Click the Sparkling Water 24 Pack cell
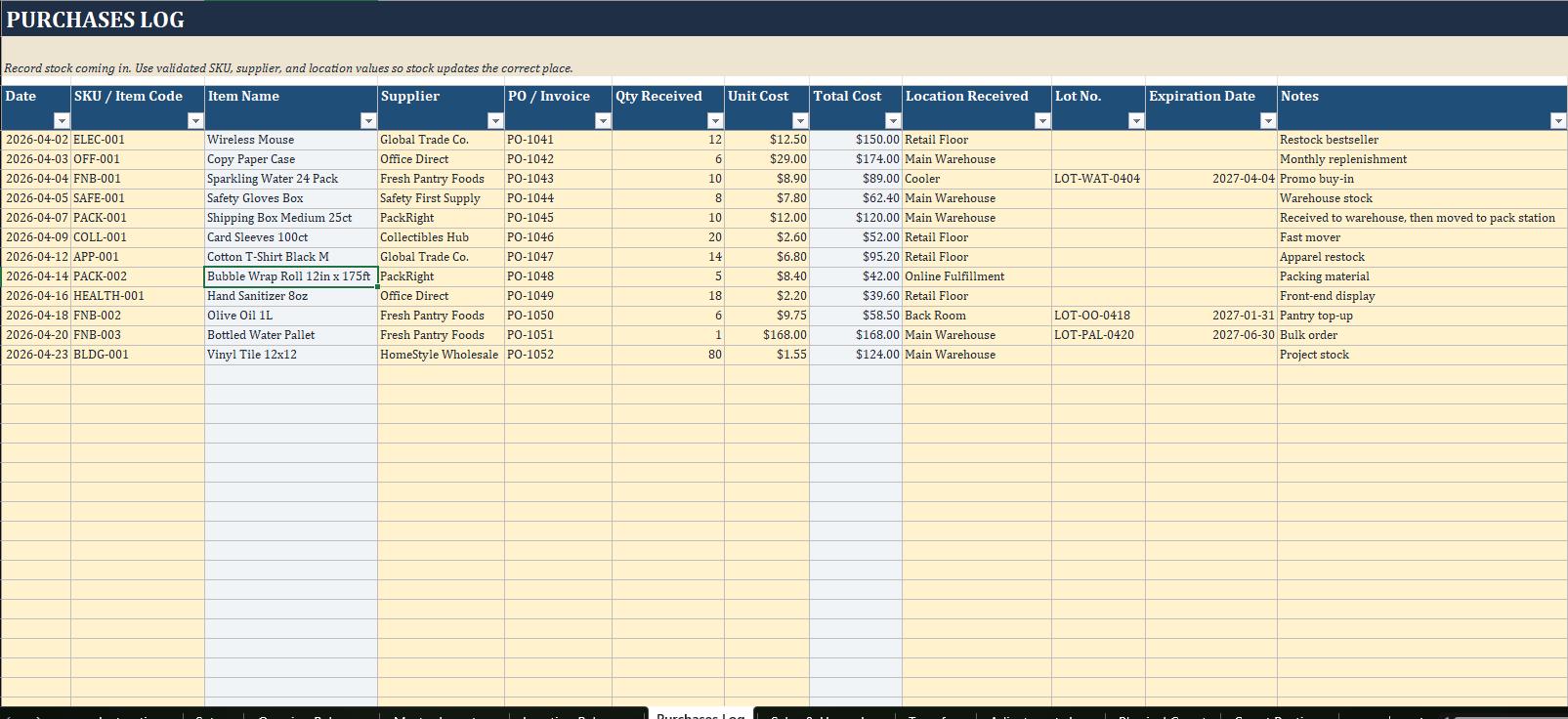The width and height of the screenshot is (1568, 719). click(291, 179)
